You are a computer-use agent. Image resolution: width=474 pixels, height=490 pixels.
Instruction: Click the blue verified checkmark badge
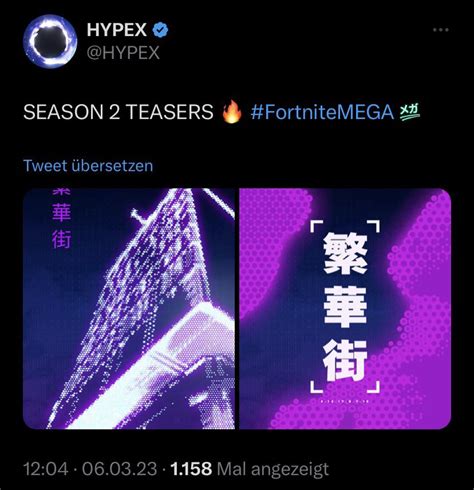160,30
